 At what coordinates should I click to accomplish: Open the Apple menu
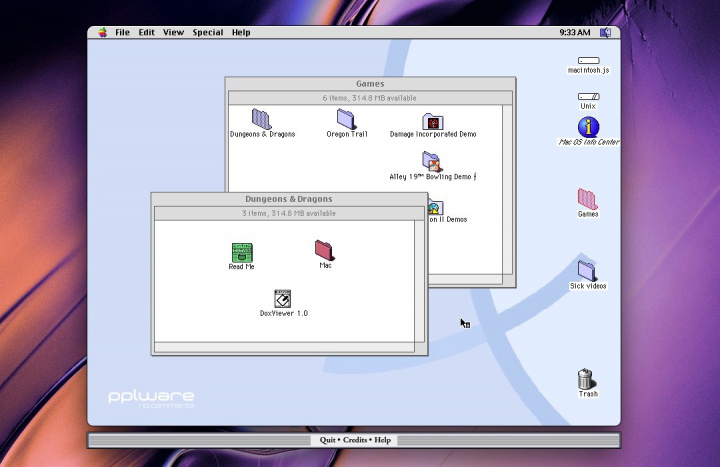(x=102, y=32)
